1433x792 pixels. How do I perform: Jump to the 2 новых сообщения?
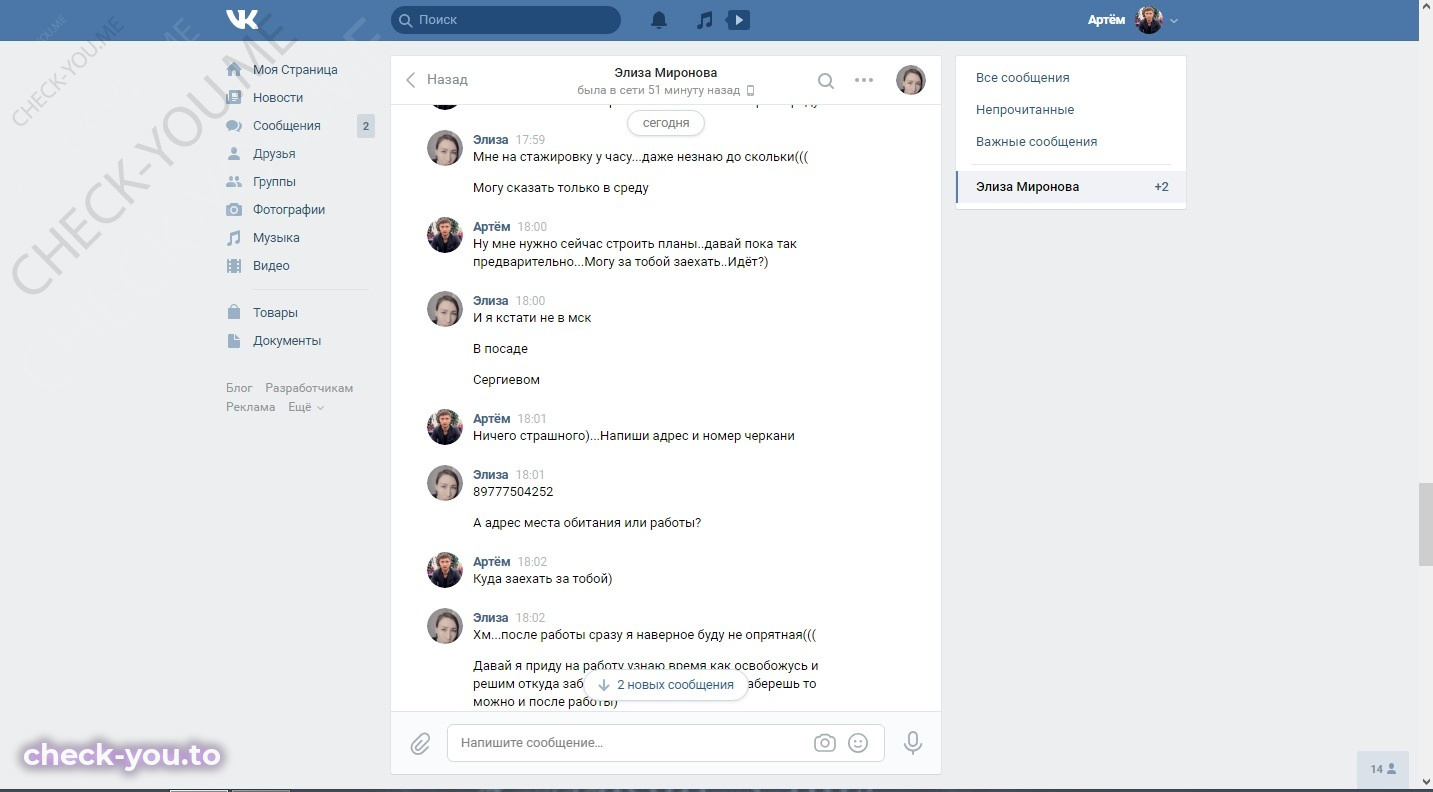click(x=666, y=685)
